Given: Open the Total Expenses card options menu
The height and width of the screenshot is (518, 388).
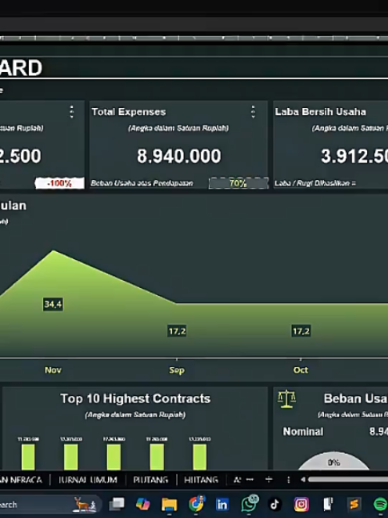Looking at the screenshot, I should (x=253, y=112).
